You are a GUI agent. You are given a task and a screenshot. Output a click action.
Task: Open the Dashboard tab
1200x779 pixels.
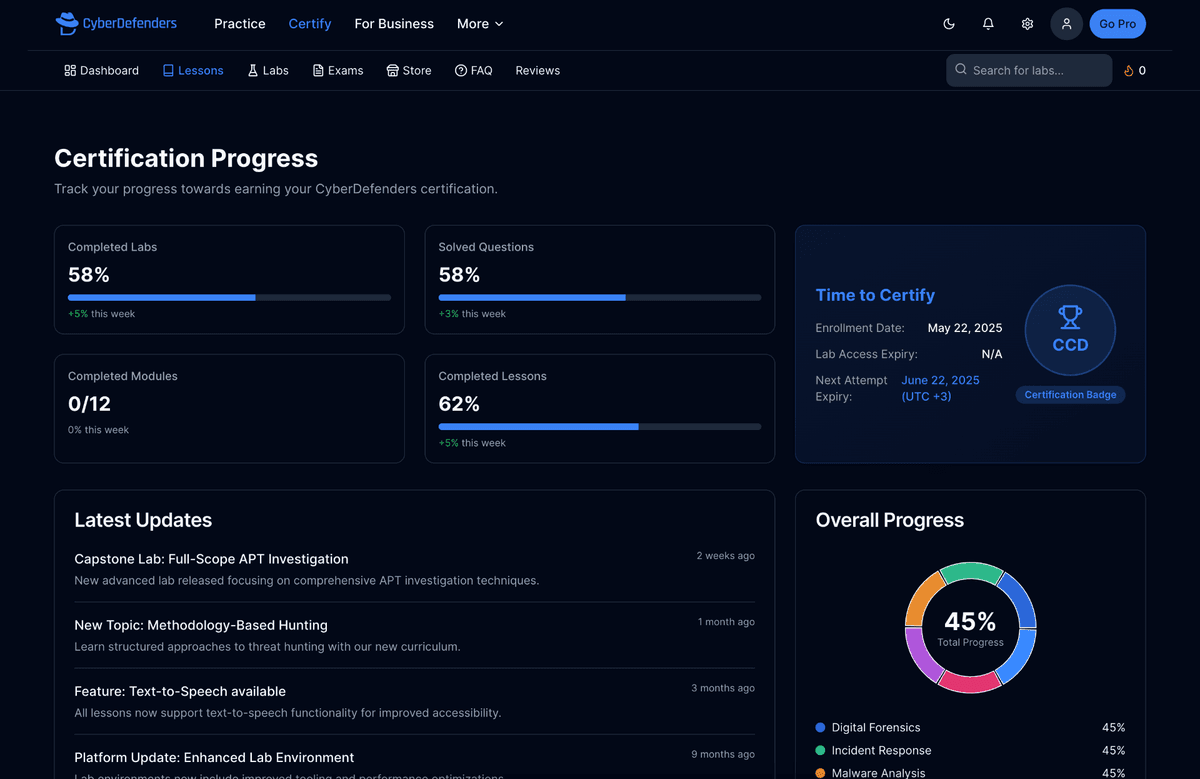tap(101, 71)
